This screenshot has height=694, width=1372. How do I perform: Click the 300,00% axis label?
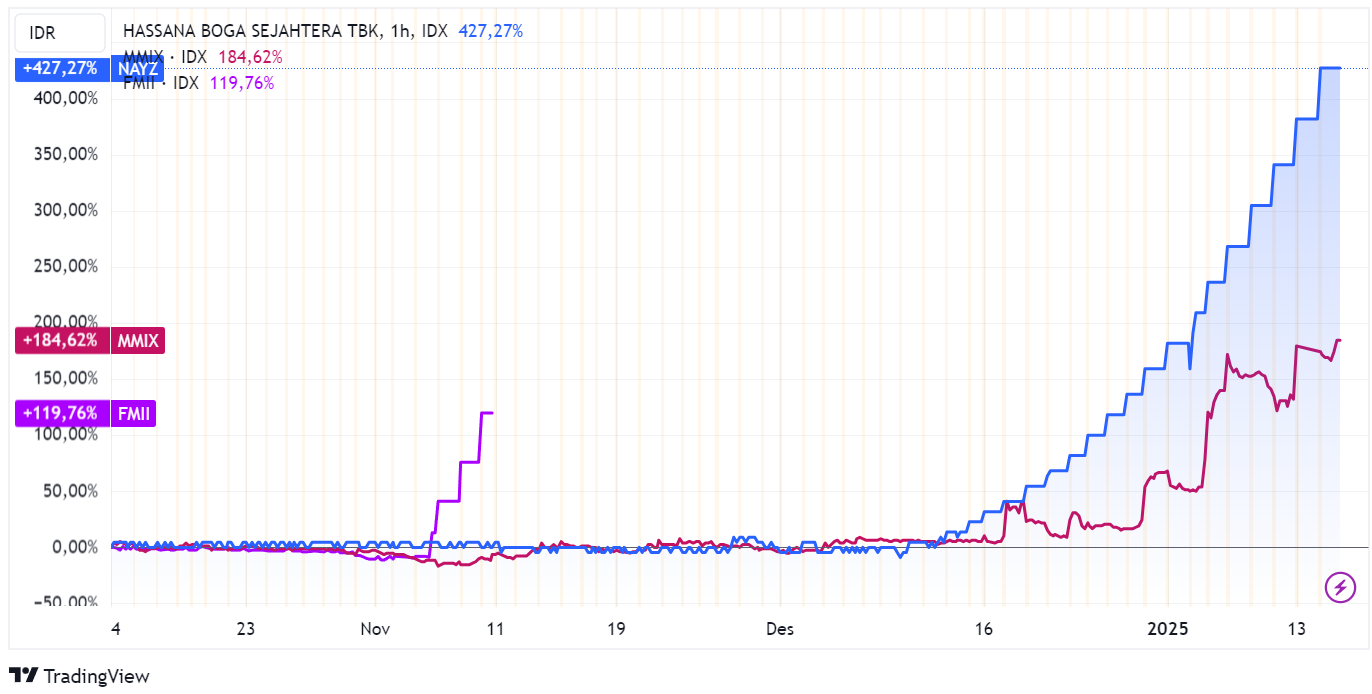(x=65, y=210)
